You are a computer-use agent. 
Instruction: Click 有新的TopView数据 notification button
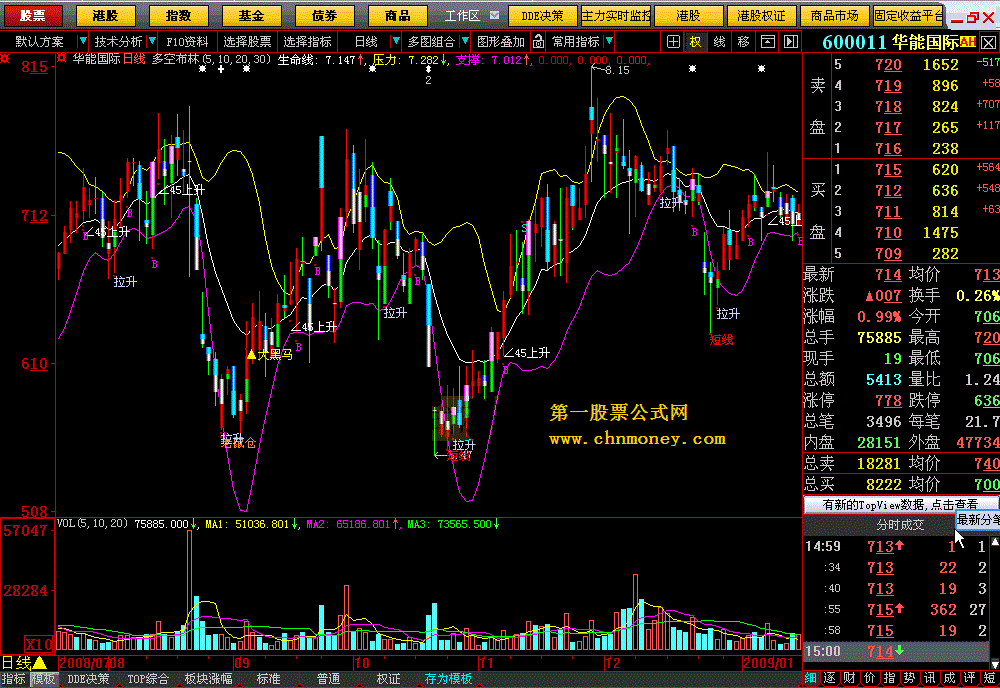(899, 504)
